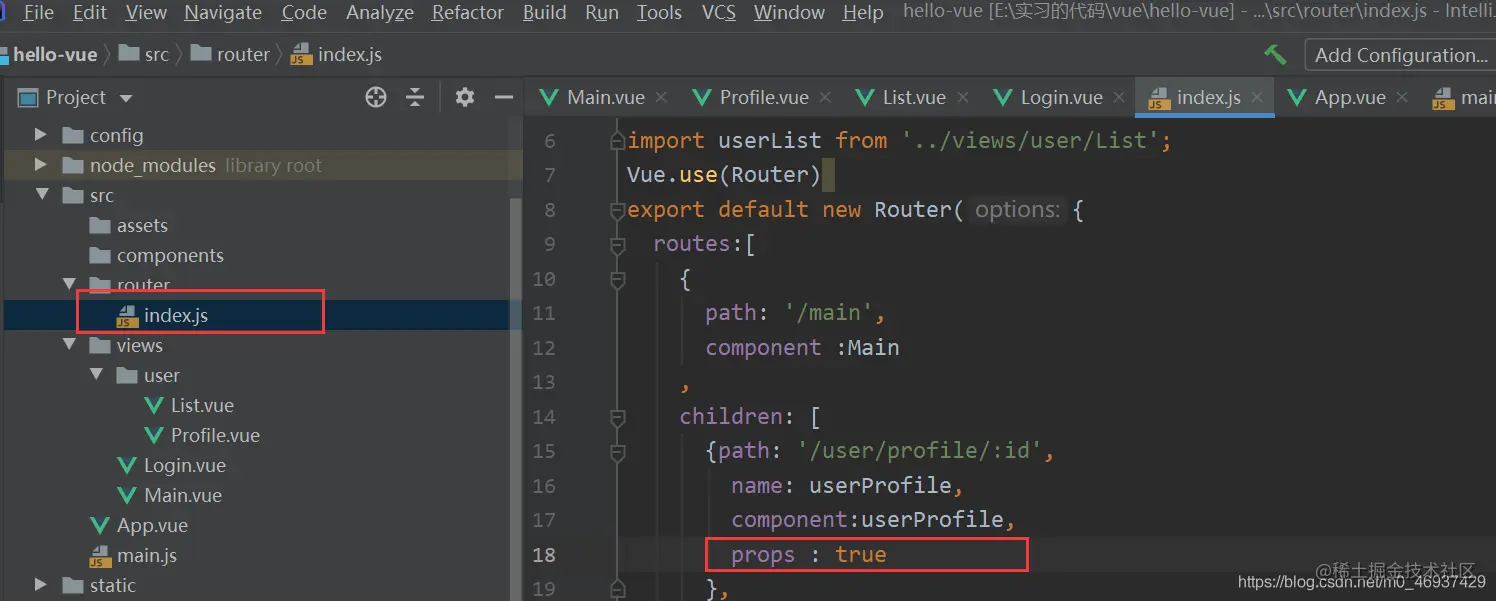Viewport: 1496px width, 601px height.
Task: Fold code block at line 8 gutter
Action: pos(617,210)
